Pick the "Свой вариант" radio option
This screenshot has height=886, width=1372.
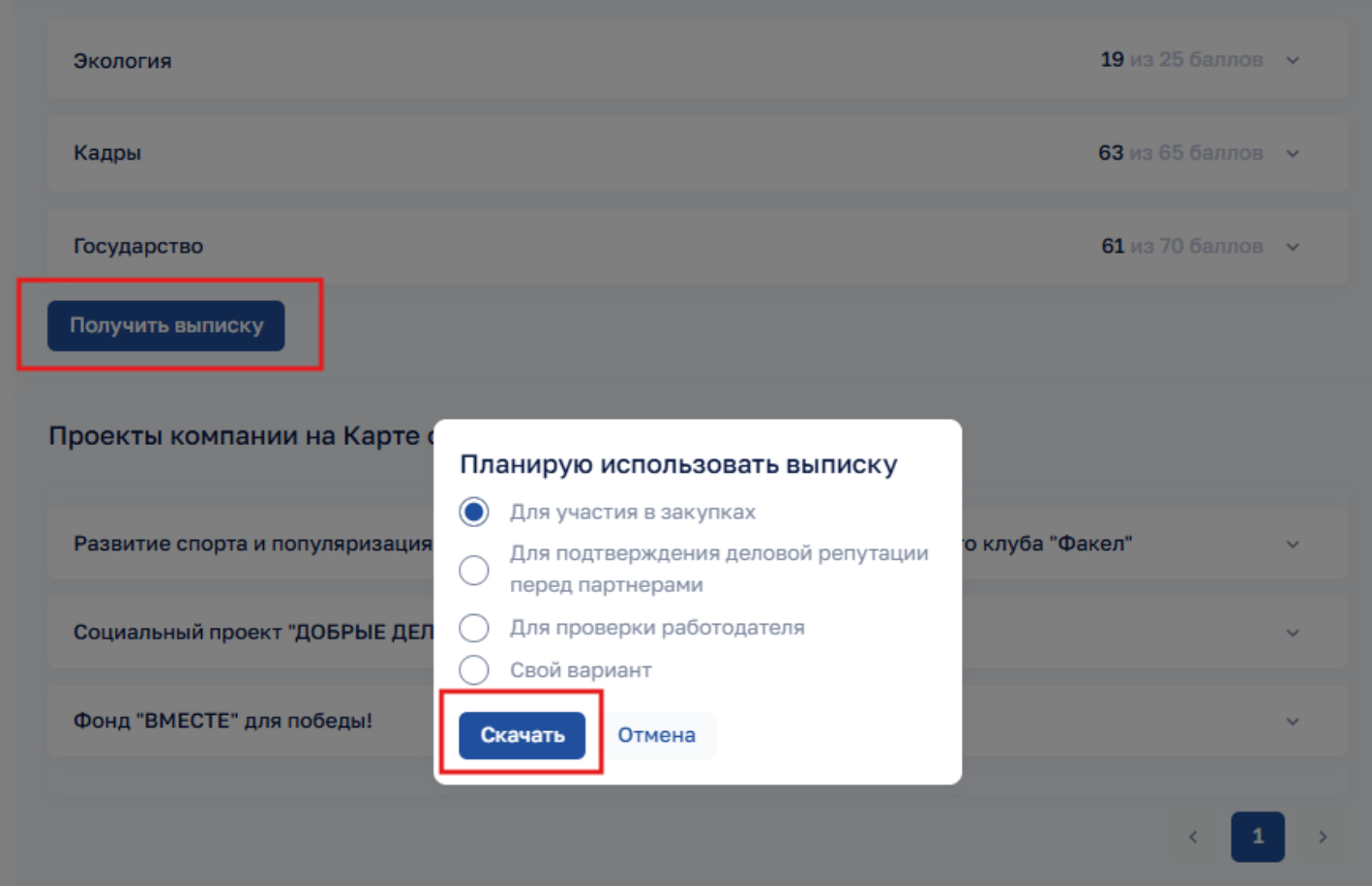[474, 669]
